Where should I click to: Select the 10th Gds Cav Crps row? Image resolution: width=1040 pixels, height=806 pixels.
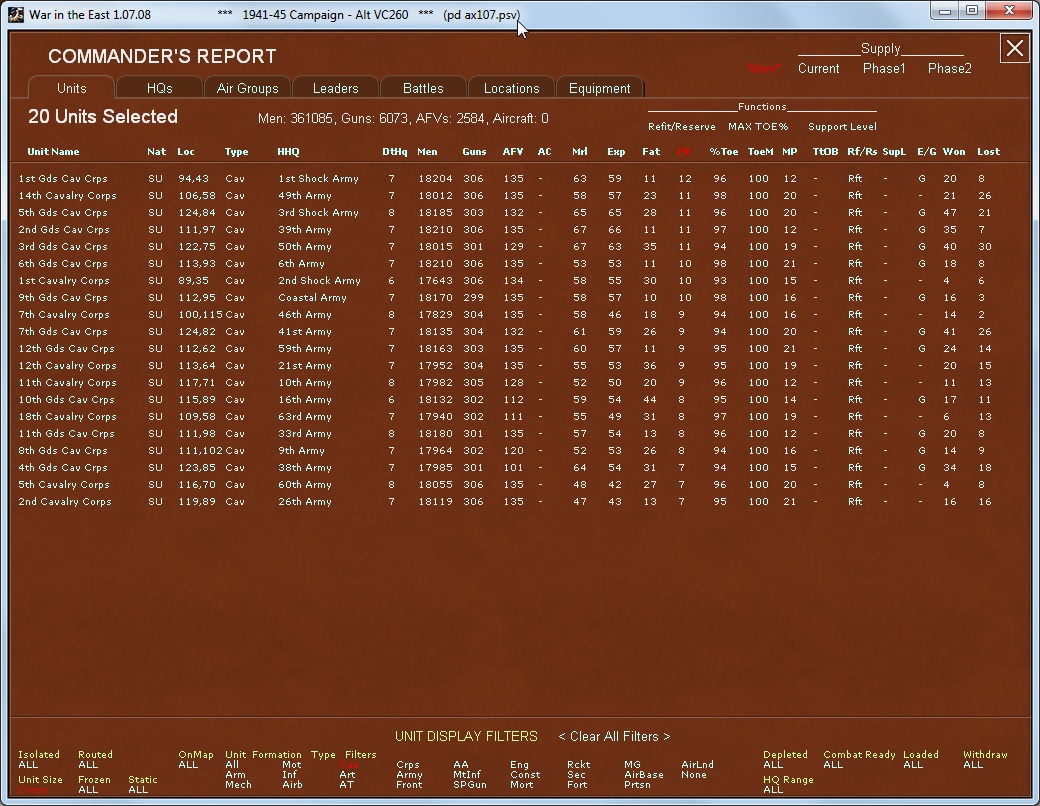click(509, 399)
